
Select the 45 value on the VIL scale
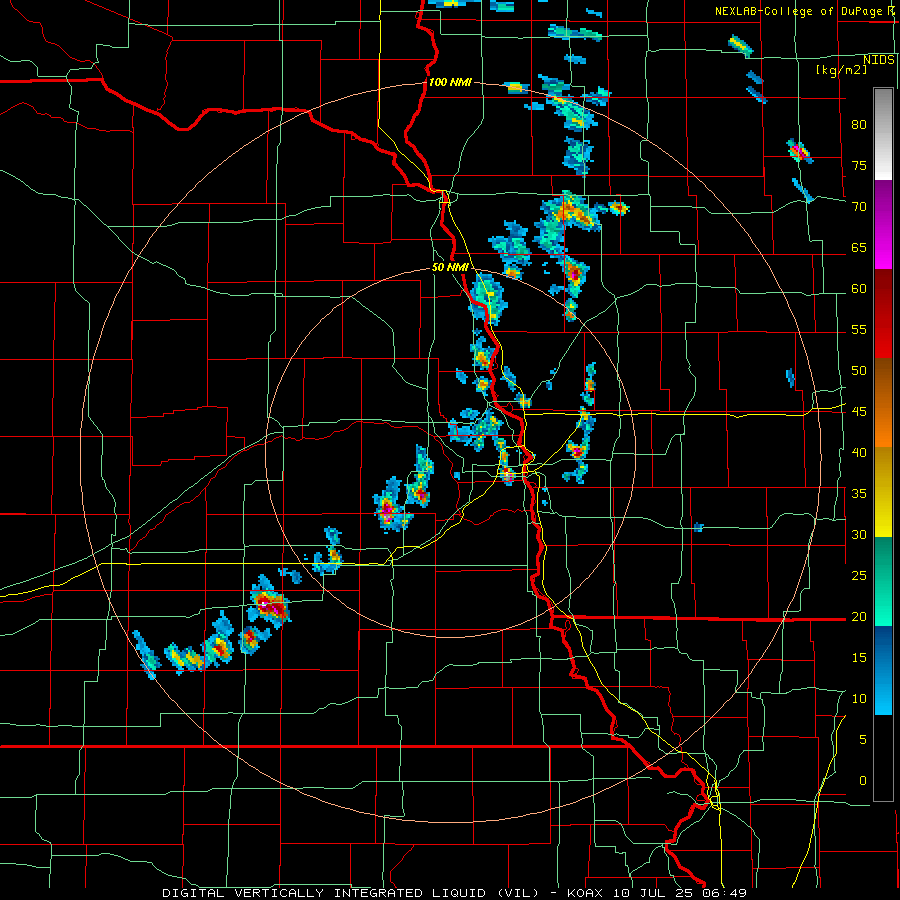[x=859, y=412]
